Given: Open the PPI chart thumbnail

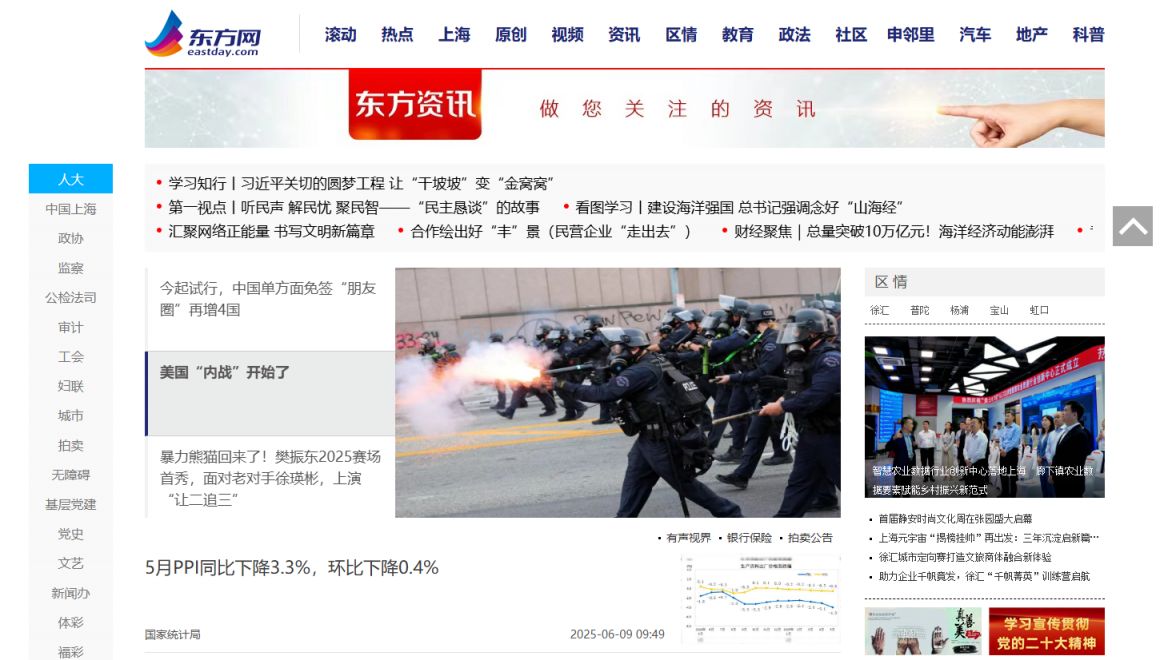Looking at the screenshot, I should (x=760, y=600).
